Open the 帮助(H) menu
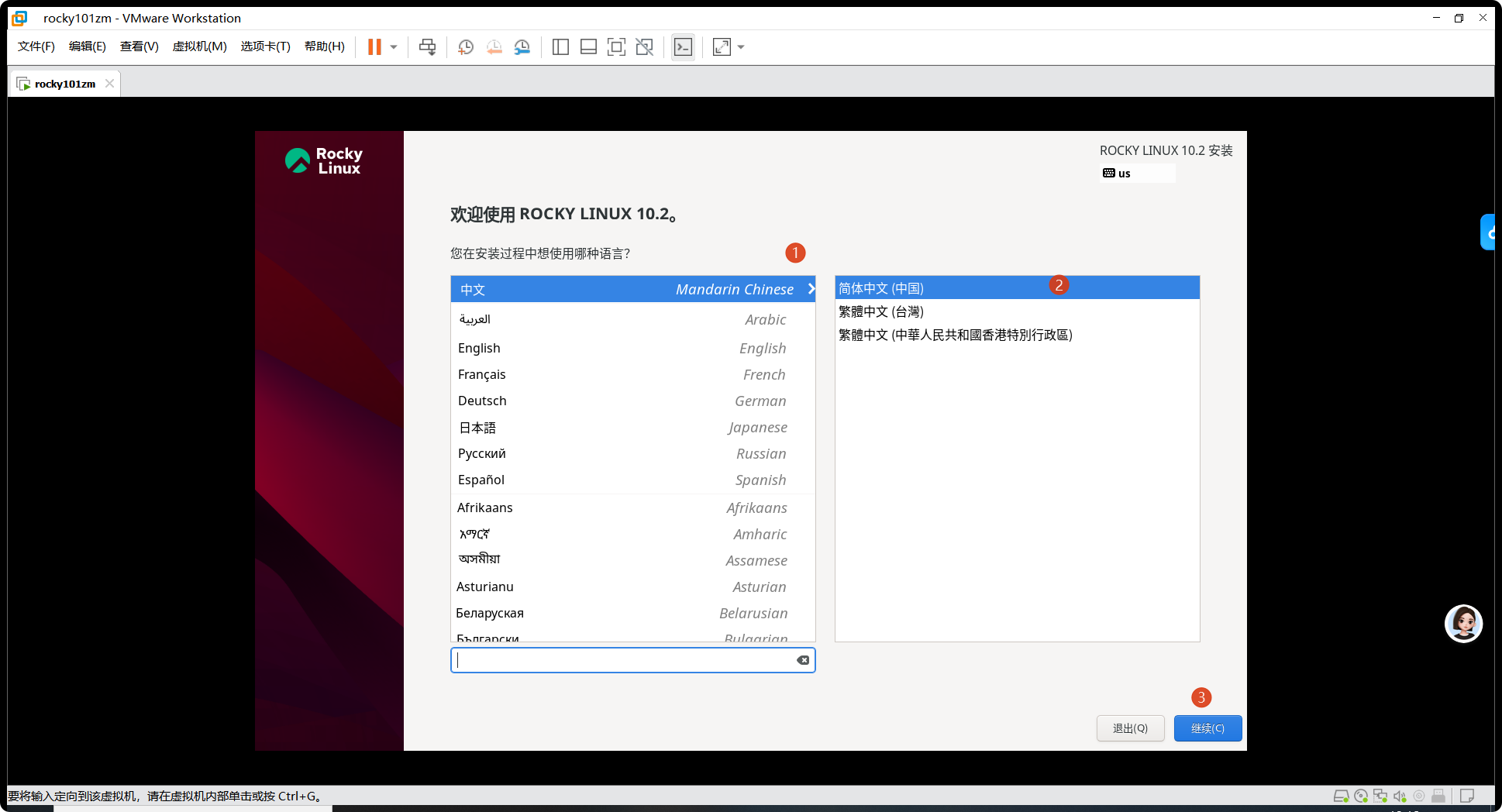 coord(325,46)
